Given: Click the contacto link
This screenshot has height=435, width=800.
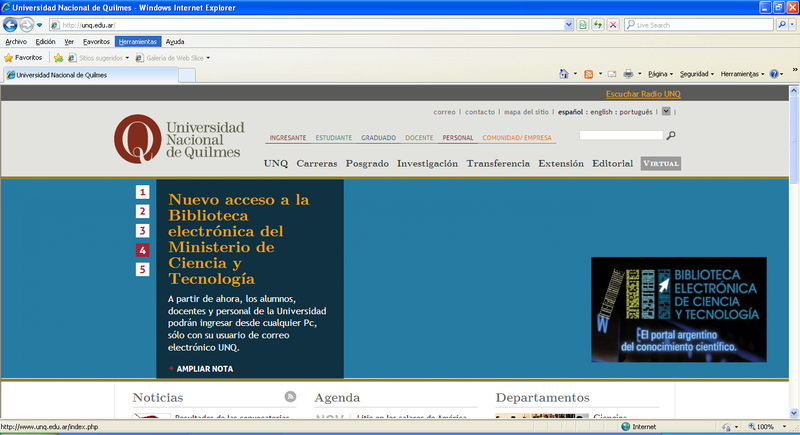Looking at the screenshot, I should 480,112.
